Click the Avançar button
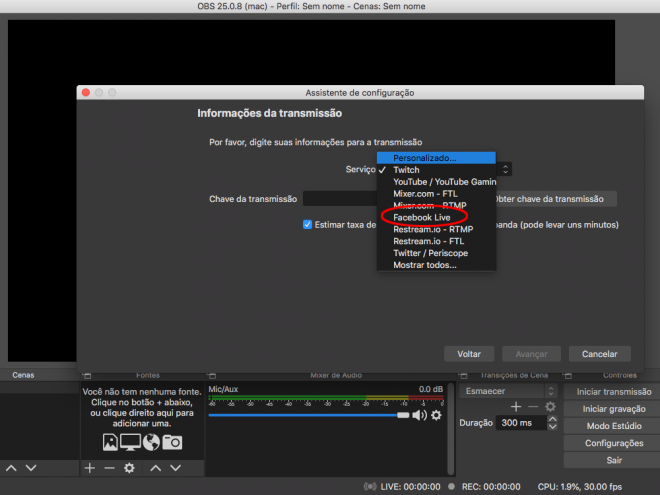 point(531,354)
